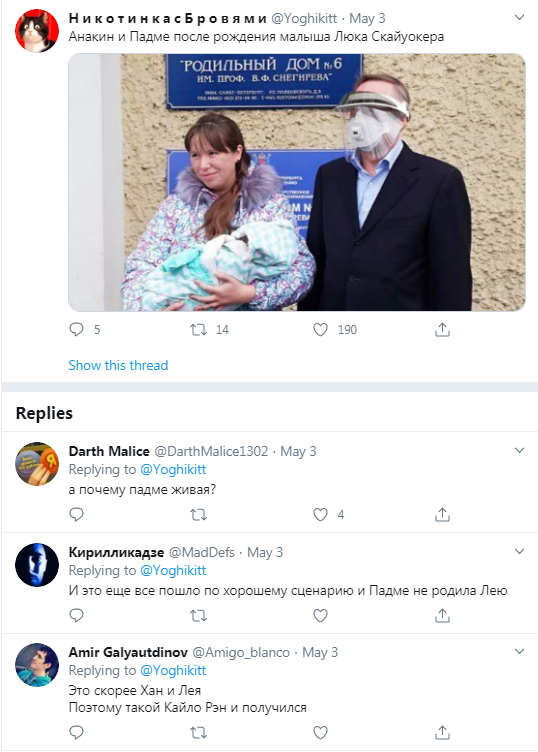Retweet Darth Malice's reply
The width and height of the screenshot is (538, 752).
pos(198,515)
